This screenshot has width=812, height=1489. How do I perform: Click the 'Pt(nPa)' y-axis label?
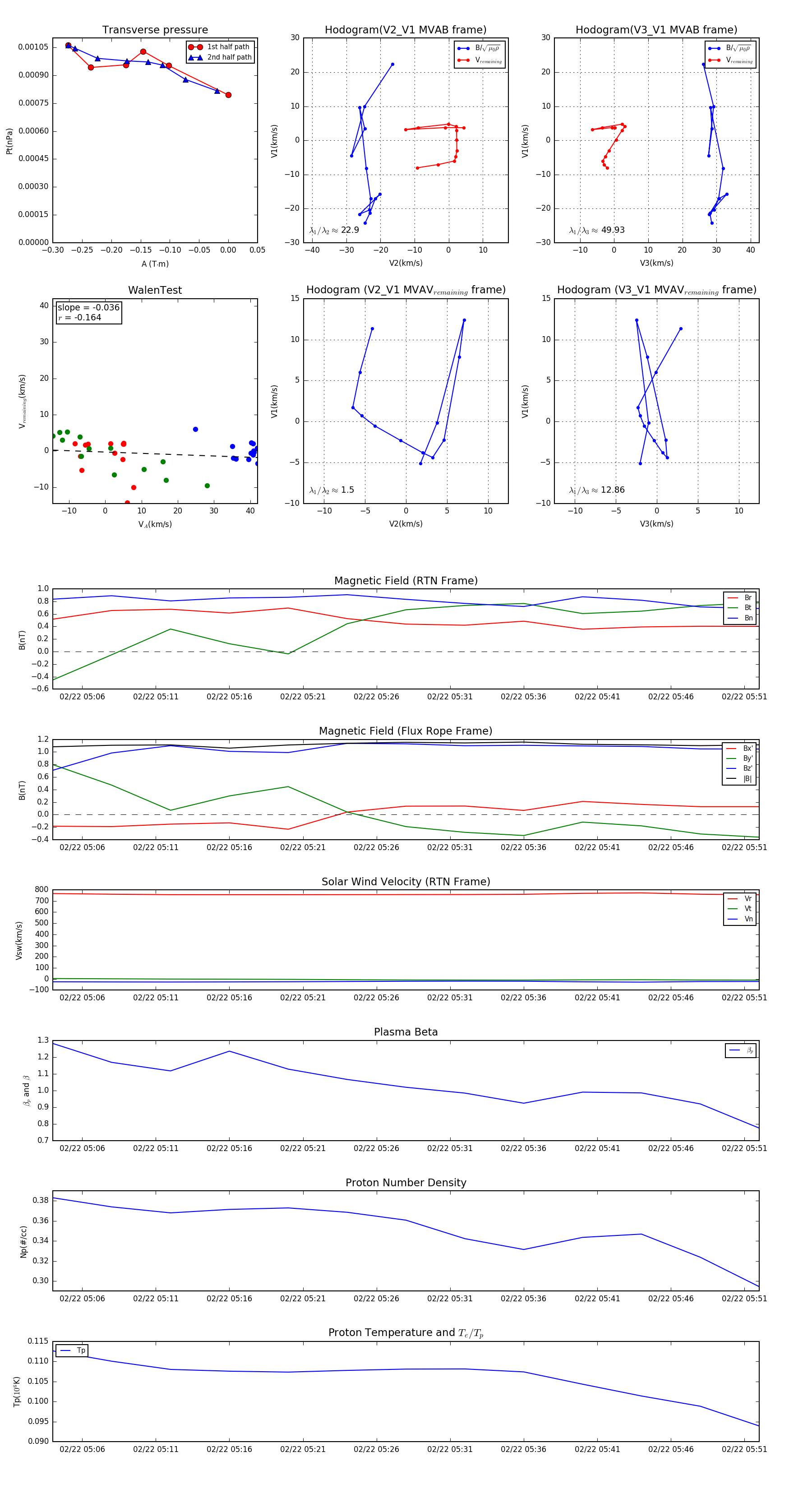click(x=9, y=140)
